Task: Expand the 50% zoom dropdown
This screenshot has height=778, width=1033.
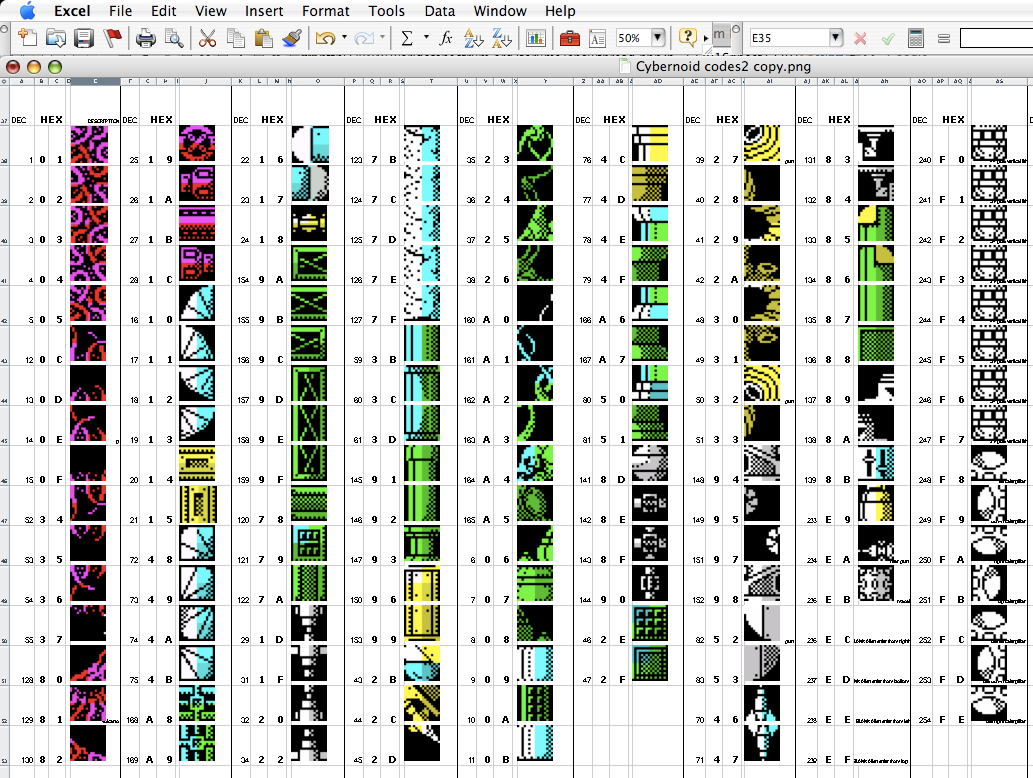Action: [657, 38]
